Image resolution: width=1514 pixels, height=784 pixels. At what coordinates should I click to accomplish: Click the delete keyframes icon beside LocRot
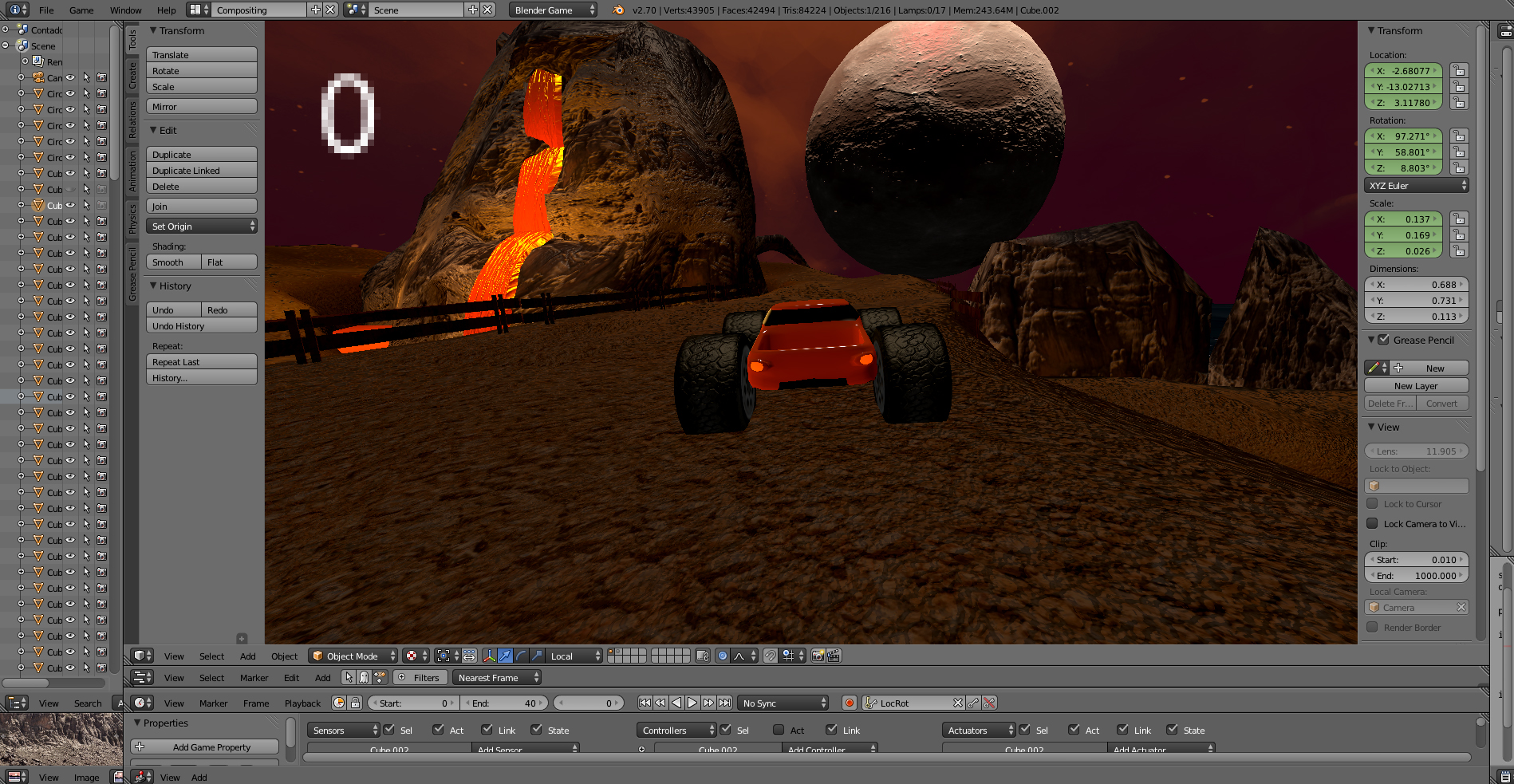pos(989,703)
